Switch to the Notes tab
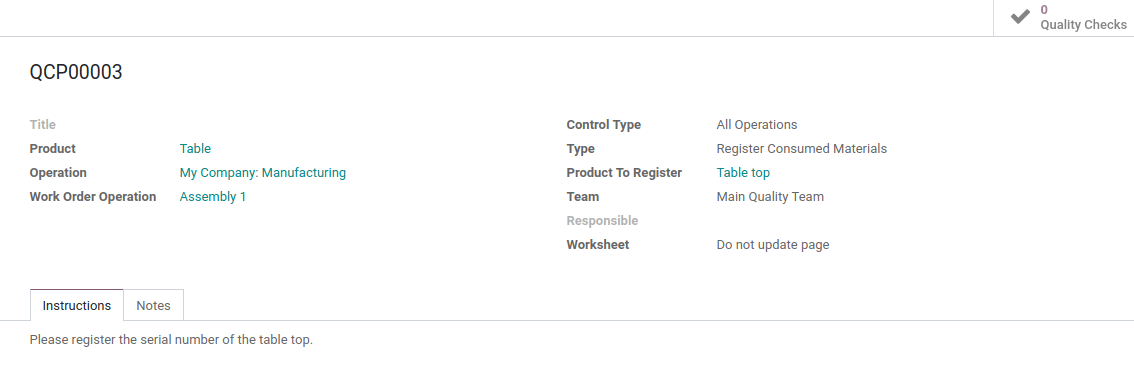 (153, 305)
